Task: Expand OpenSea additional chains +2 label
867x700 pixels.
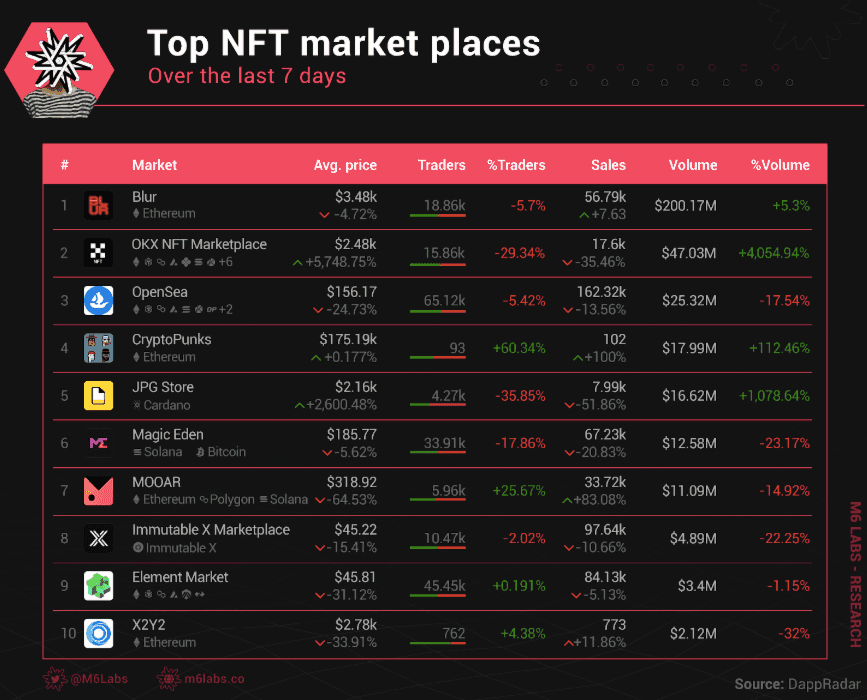Action: pos(226,310)
